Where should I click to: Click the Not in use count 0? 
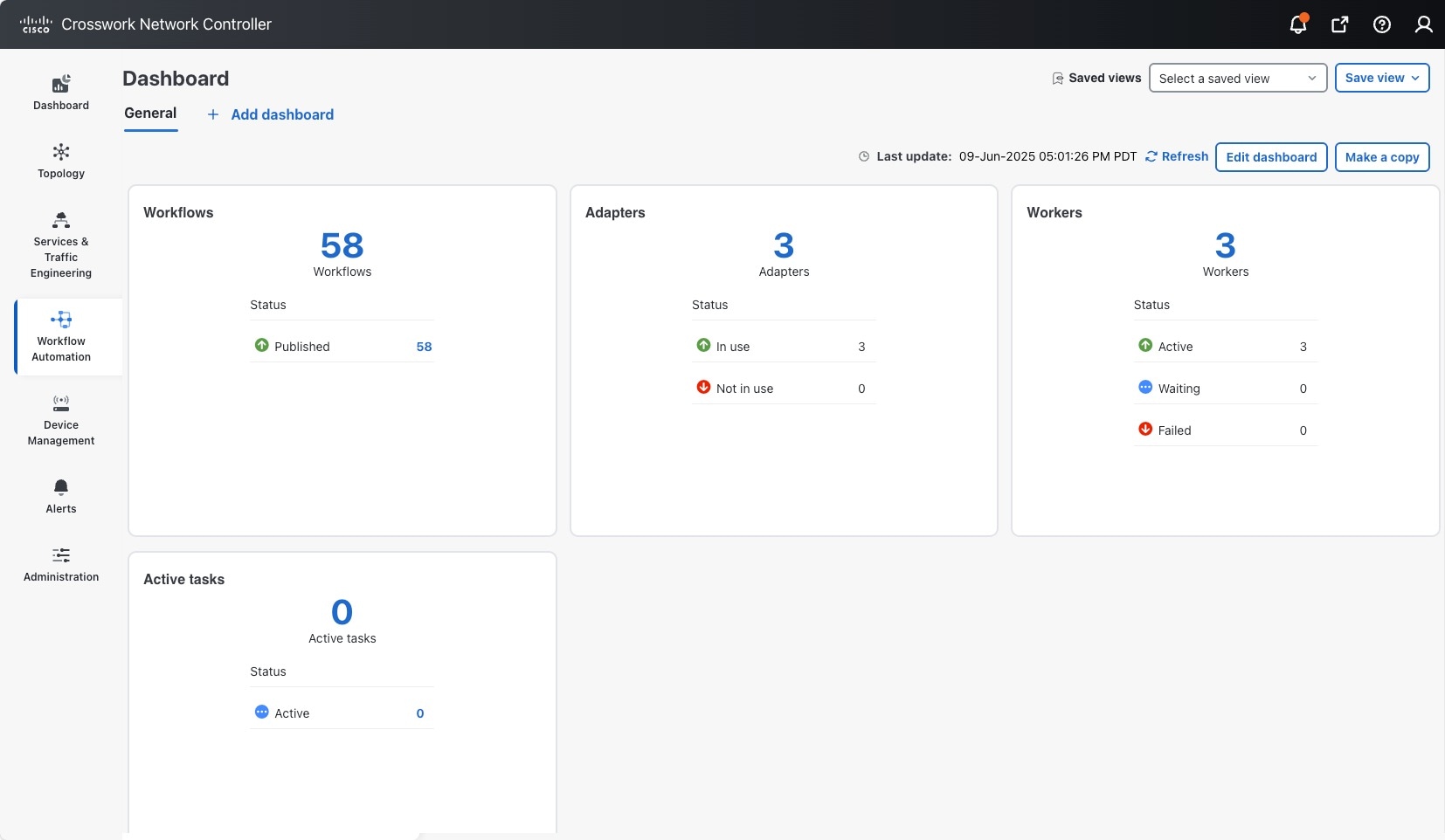tap(861, 389)
